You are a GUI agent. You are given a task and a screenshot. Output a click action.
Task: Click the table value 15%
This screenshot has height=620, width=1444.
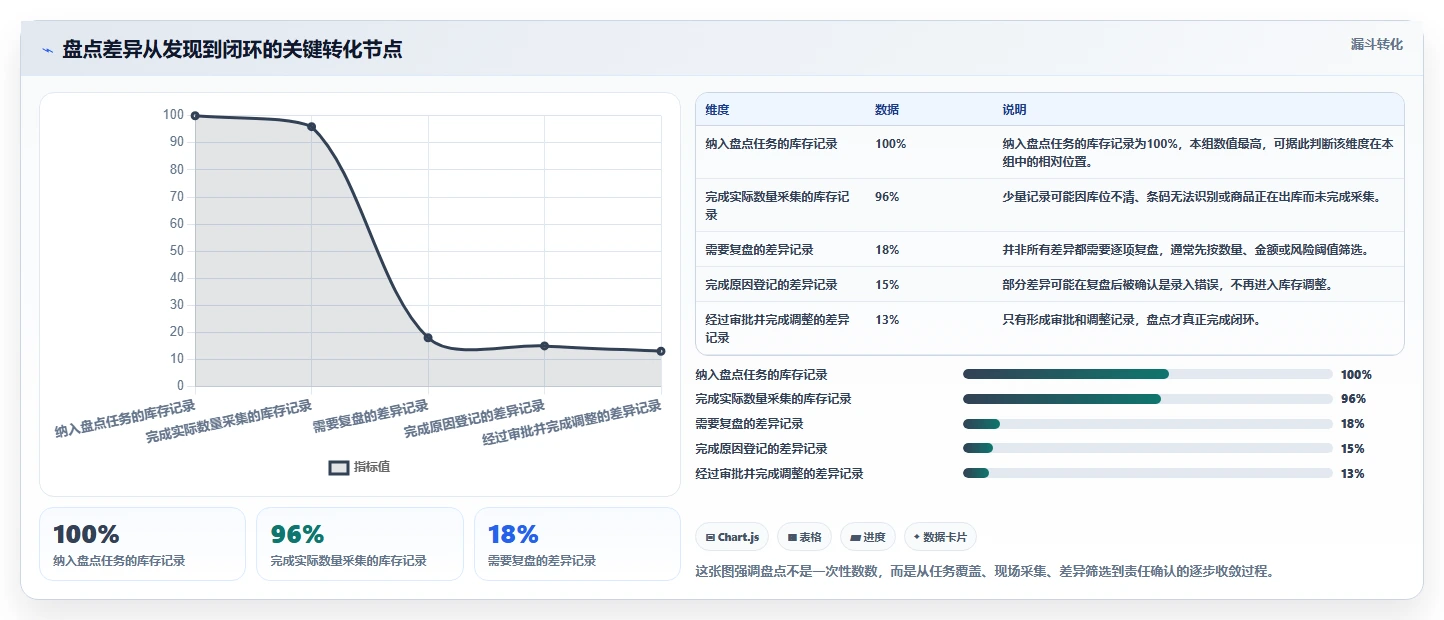click(887, 285)
